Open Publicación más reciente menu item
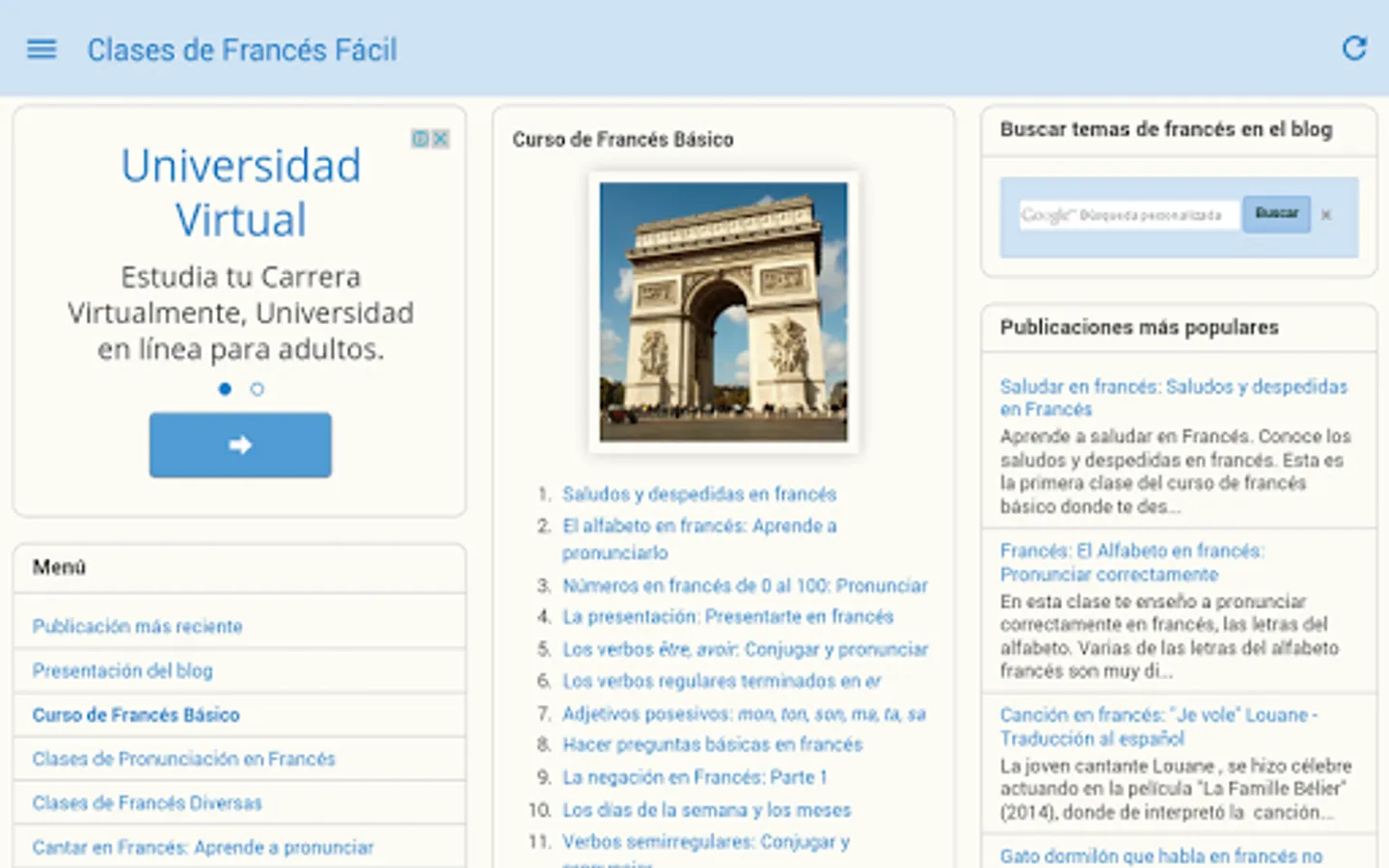Screen dimensions: 1389x868 pos(137,626)
